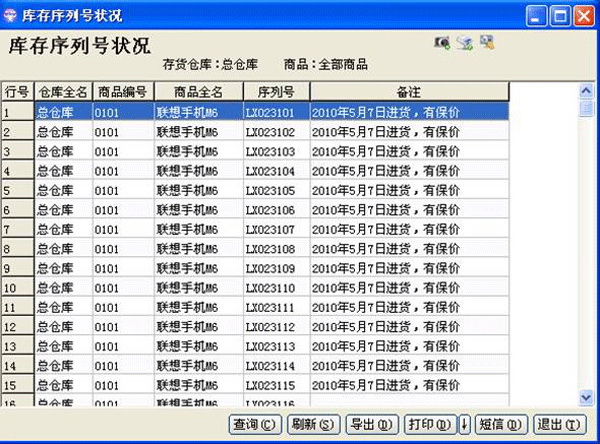Click the 仓库全名 column header
Screen dimensions: 600x444
tap(64, 91)
